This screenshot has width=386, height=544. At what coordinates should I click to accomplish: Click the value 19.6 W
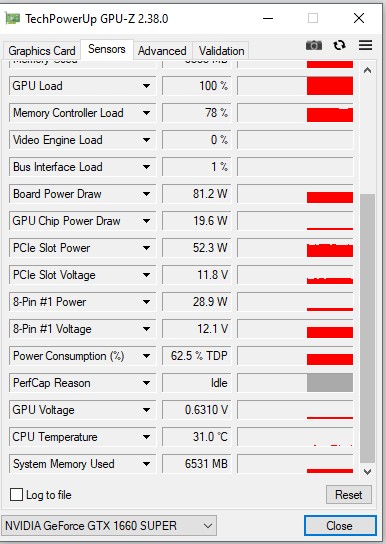pyautogui.click(x=197, y=221)
